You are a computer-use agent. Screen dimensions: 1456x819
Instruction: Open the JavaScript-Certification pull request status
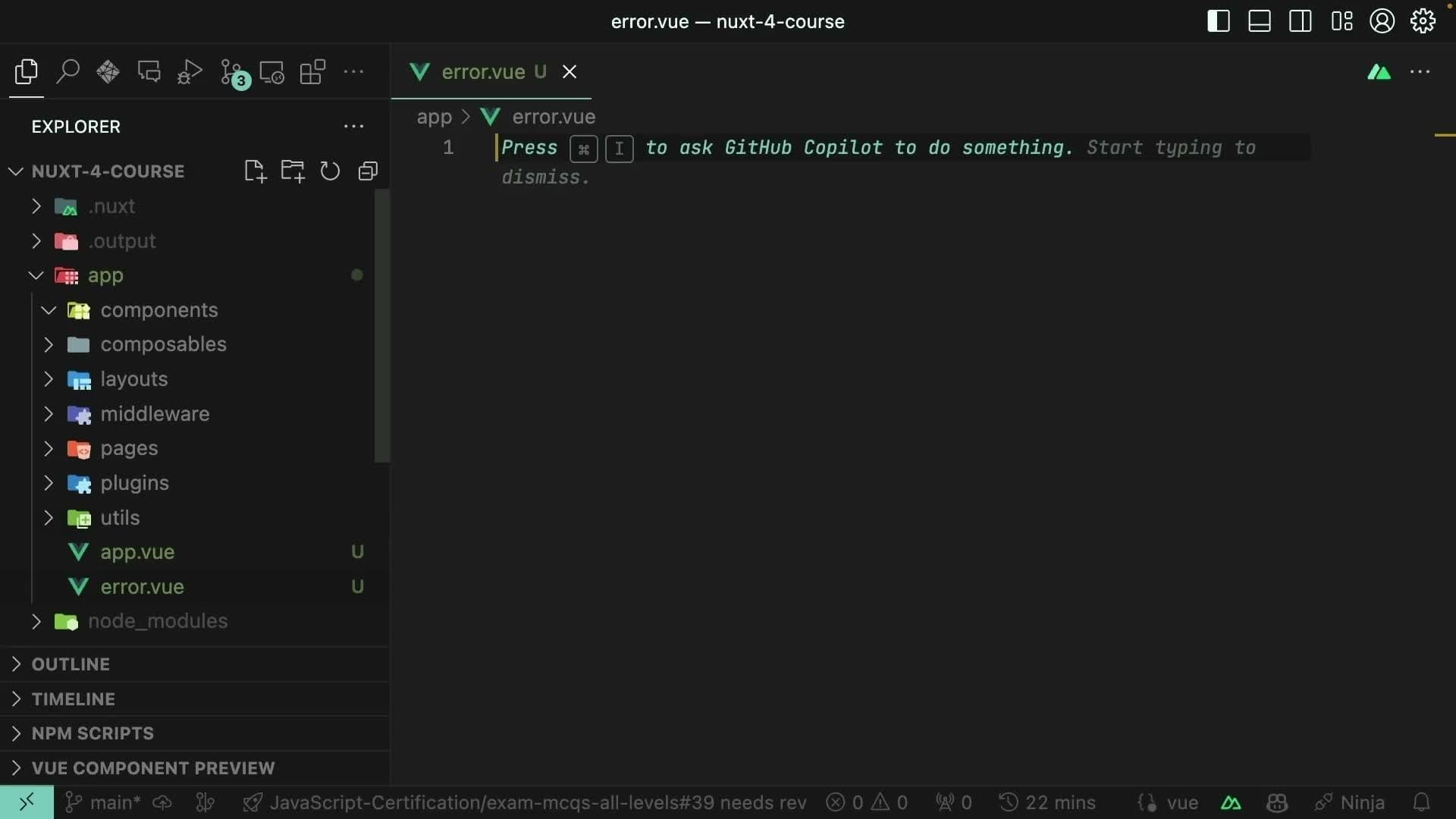pos(524,802)
